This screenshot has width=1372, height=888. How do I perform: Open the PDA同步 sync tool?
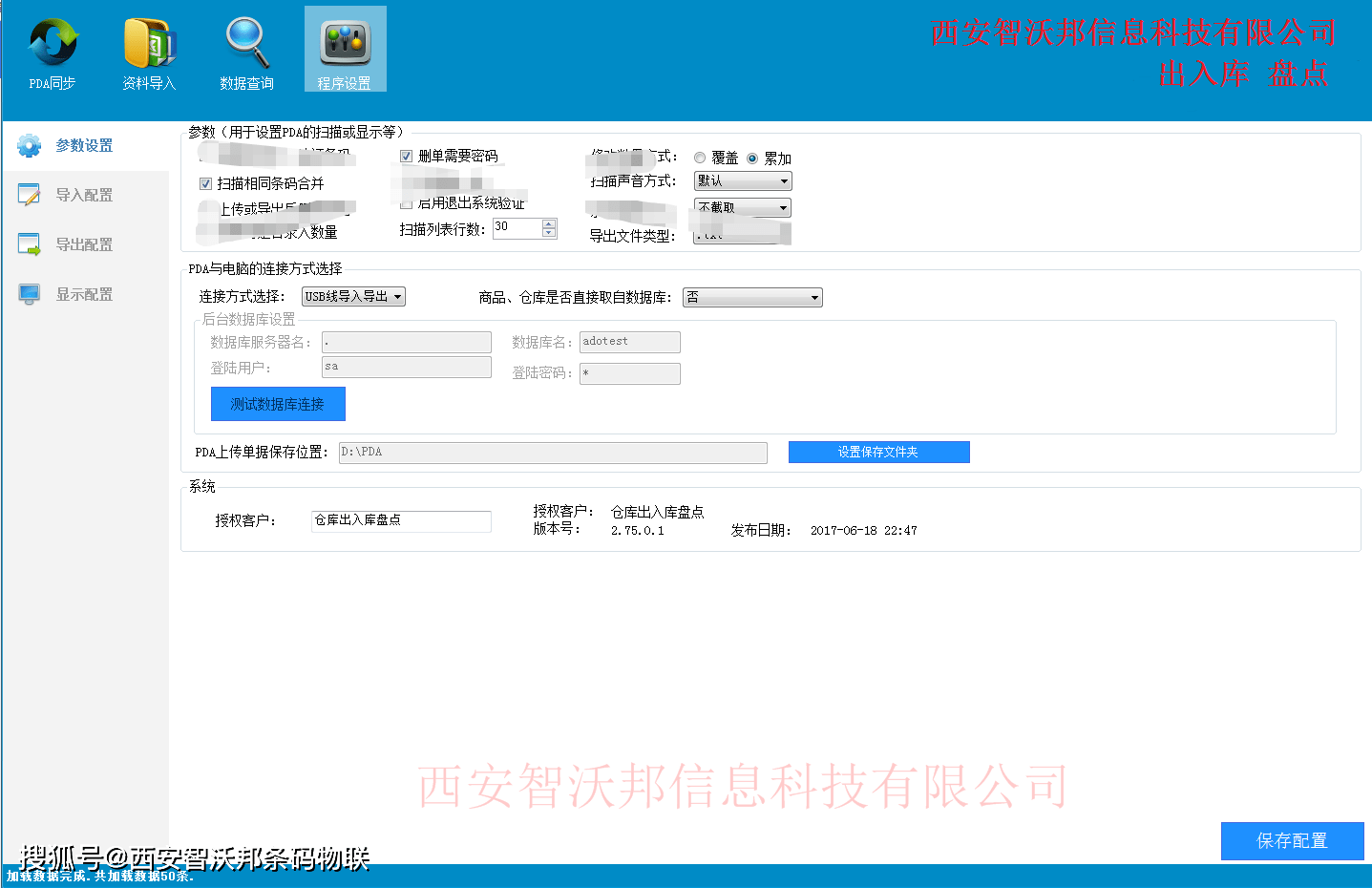pos(53,52)
